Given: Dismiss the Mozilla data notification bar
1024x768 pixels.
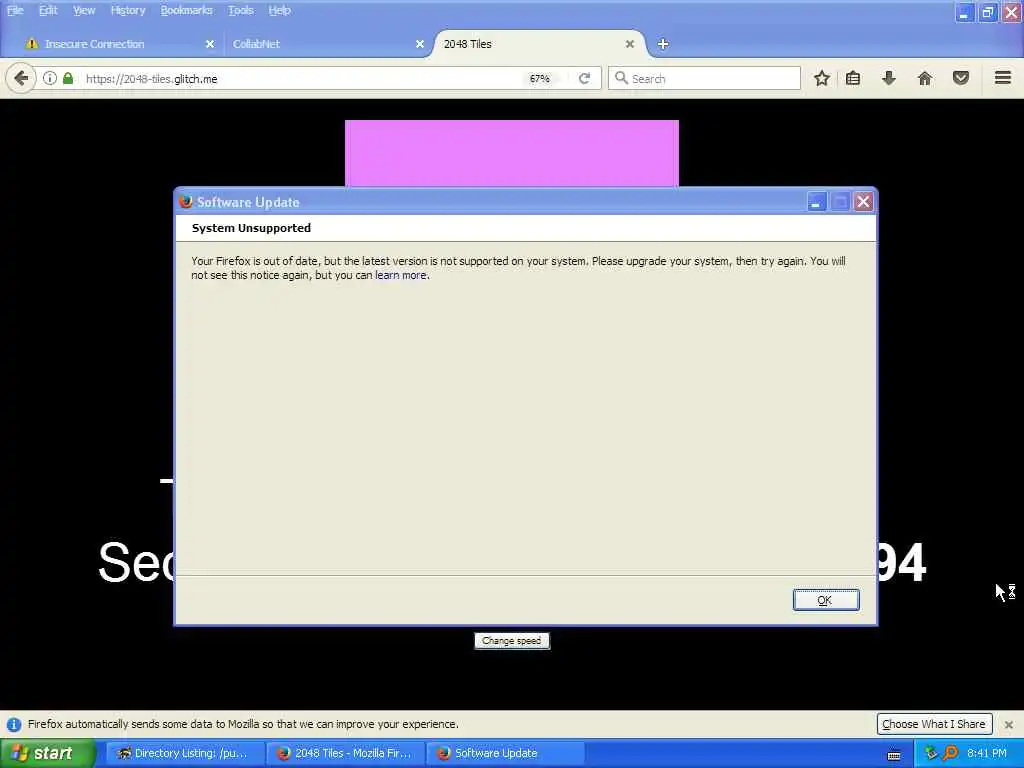Looking at the screenshot, I should 1009,724.
